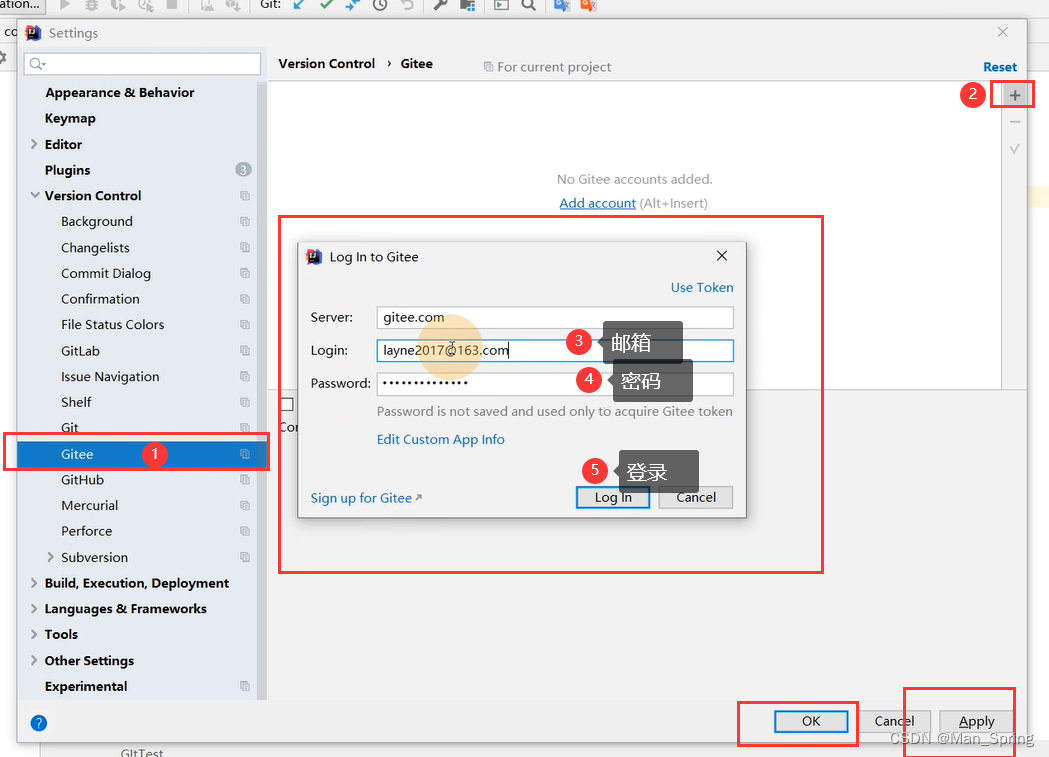Click the Plugins update count badge
The width and height of the screenshot is (1049, 757).
pyautogui.click(x=243, y=170)
